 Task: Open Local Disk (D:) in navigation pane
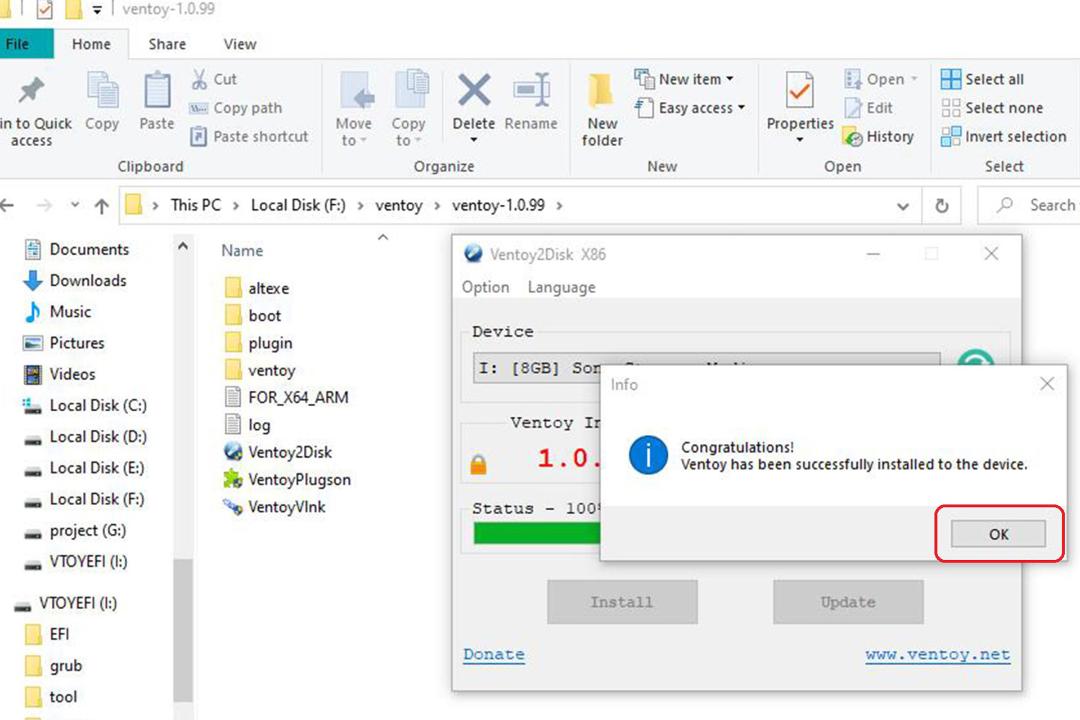[85, 436]
